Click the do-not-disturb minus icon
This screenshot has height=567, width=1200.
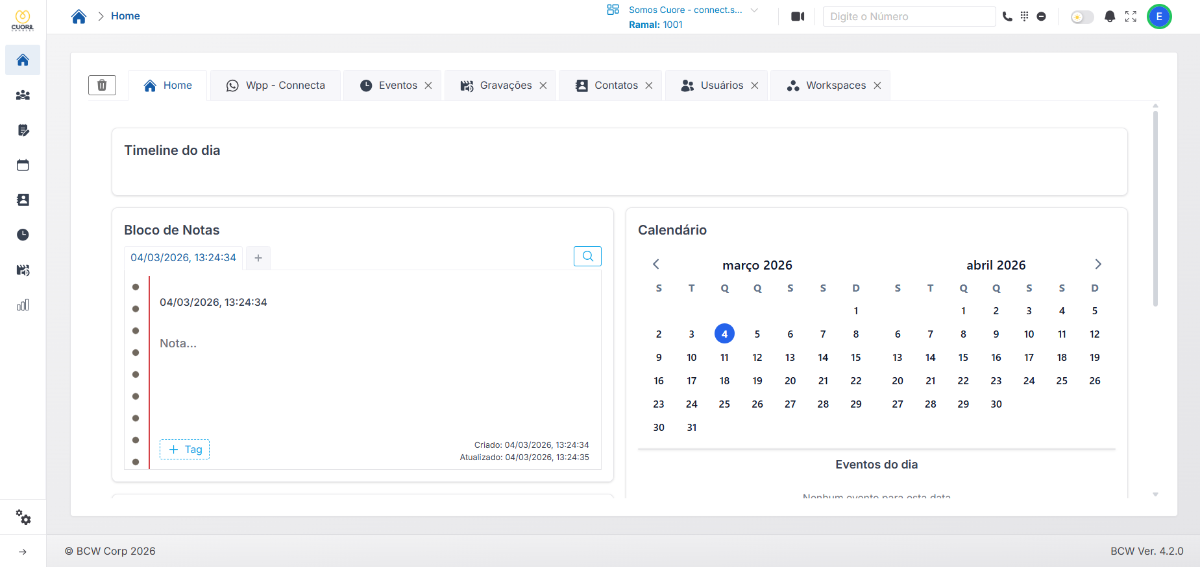[x=1041, y=16]
